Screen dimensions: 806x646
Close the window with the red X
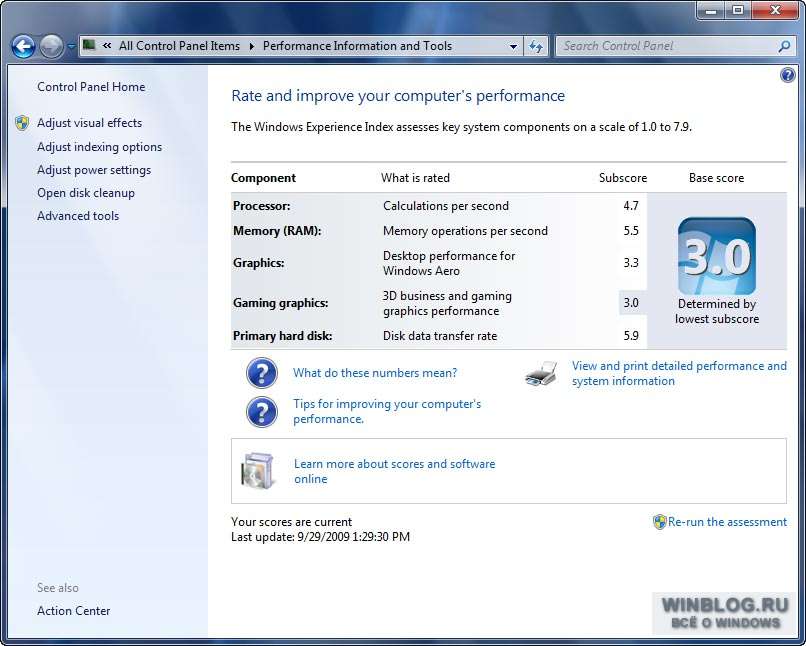point(776,10)
